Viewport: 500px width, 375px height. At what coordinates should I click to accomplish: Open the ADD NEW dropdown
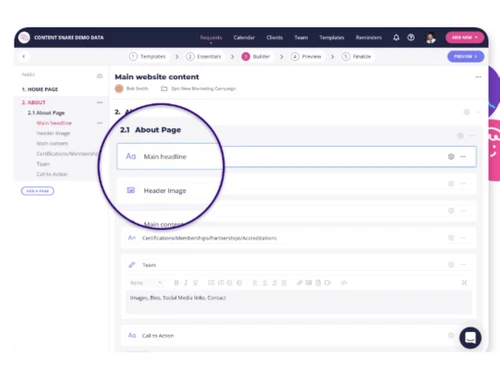pyautogui.click(x=465, y=38)
